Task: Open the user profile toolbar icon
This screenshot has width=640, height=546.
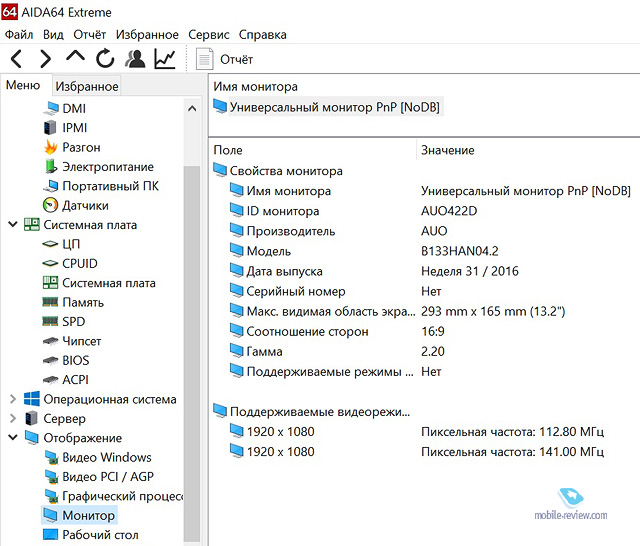Action: tap(135, 59)
